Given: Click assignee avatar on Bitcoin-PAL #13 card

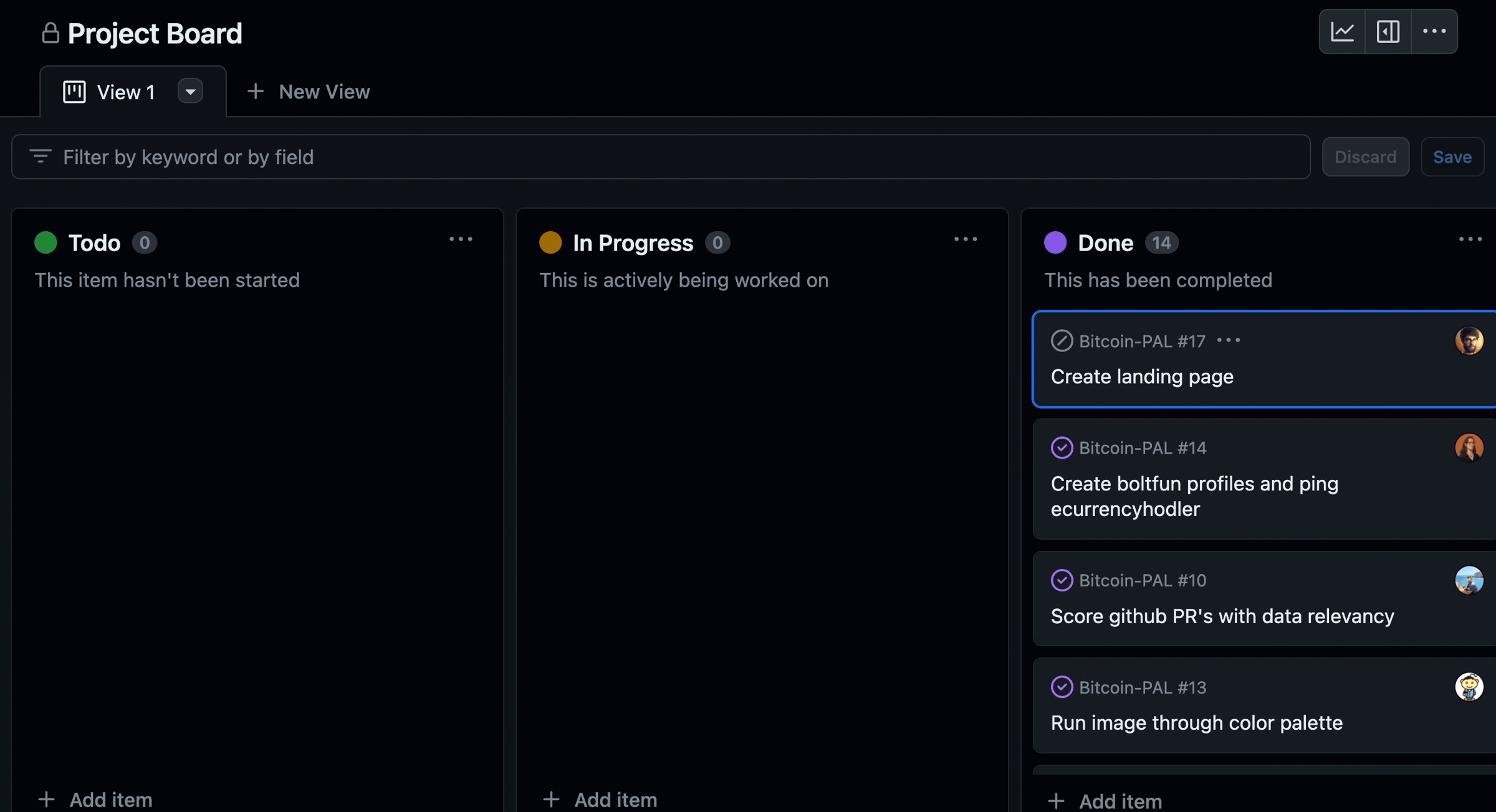Looking at the screenshot, I should point(1469,687).
